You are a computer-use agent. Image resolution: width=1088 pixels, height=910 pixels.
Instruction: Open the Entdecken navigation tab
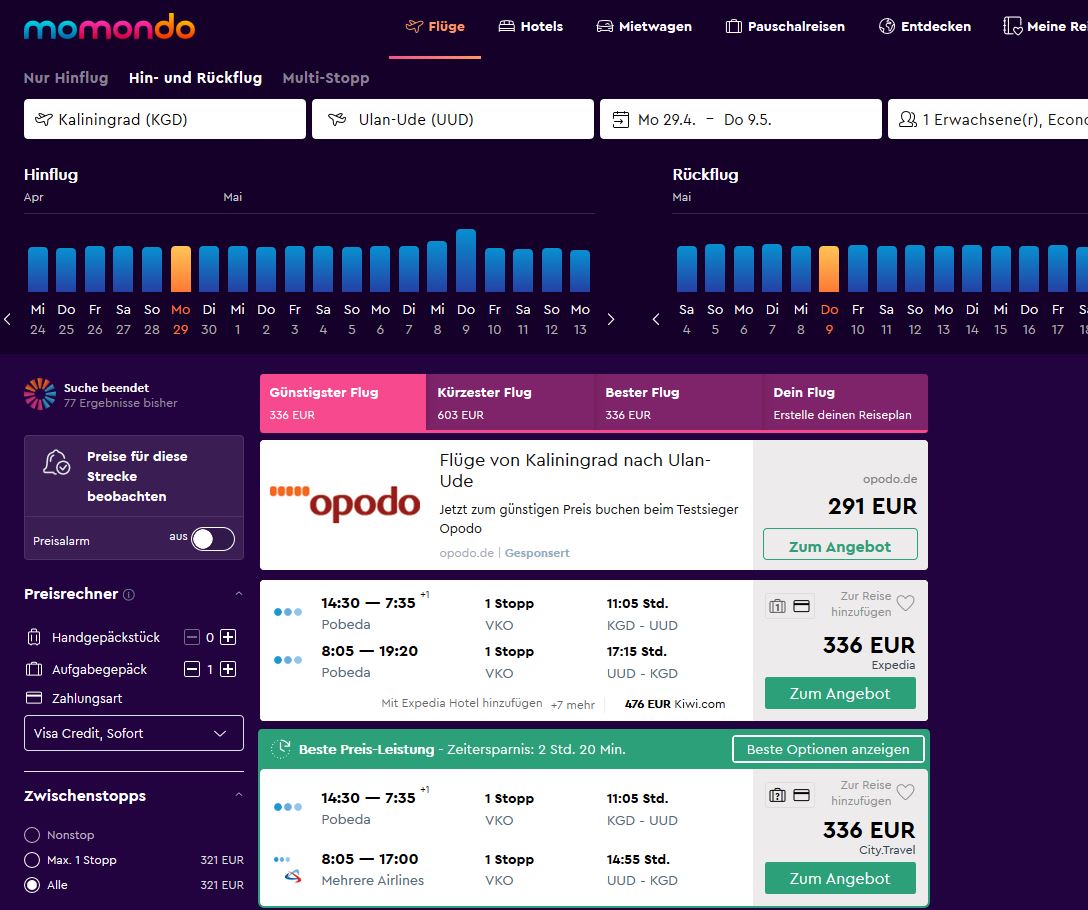pos(924,26)
